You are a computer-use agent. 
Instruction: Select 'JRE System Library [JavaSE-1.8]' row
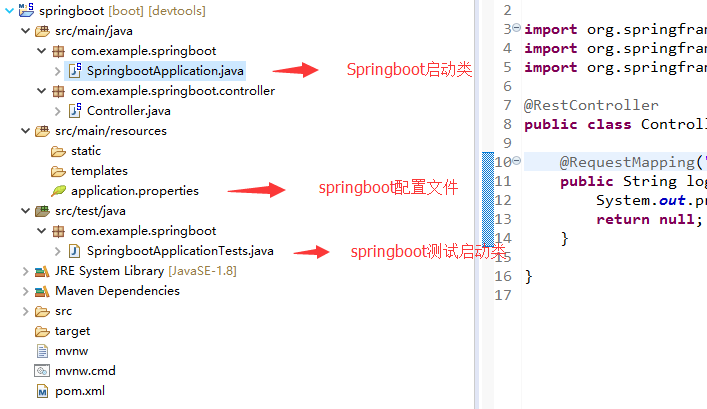146,271
